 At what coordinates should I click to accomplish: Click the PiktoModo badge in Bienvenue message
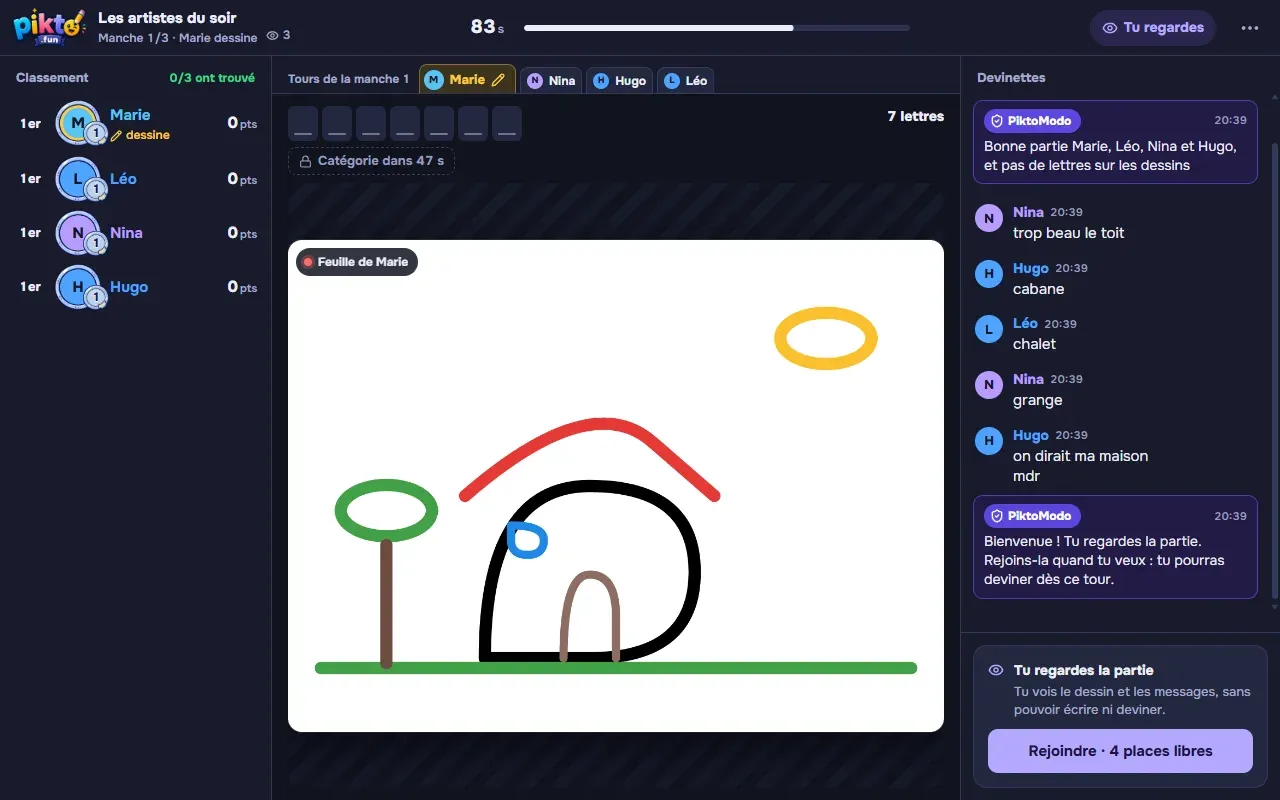pyautogui.click(x=1032, y=516)
